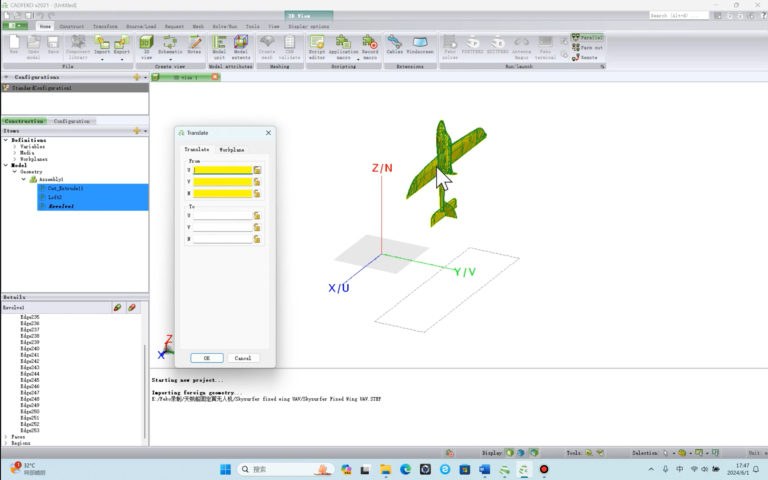Screen dimensions: 768x480
Task: Open the Model extents tool
Action: point(240,47)
